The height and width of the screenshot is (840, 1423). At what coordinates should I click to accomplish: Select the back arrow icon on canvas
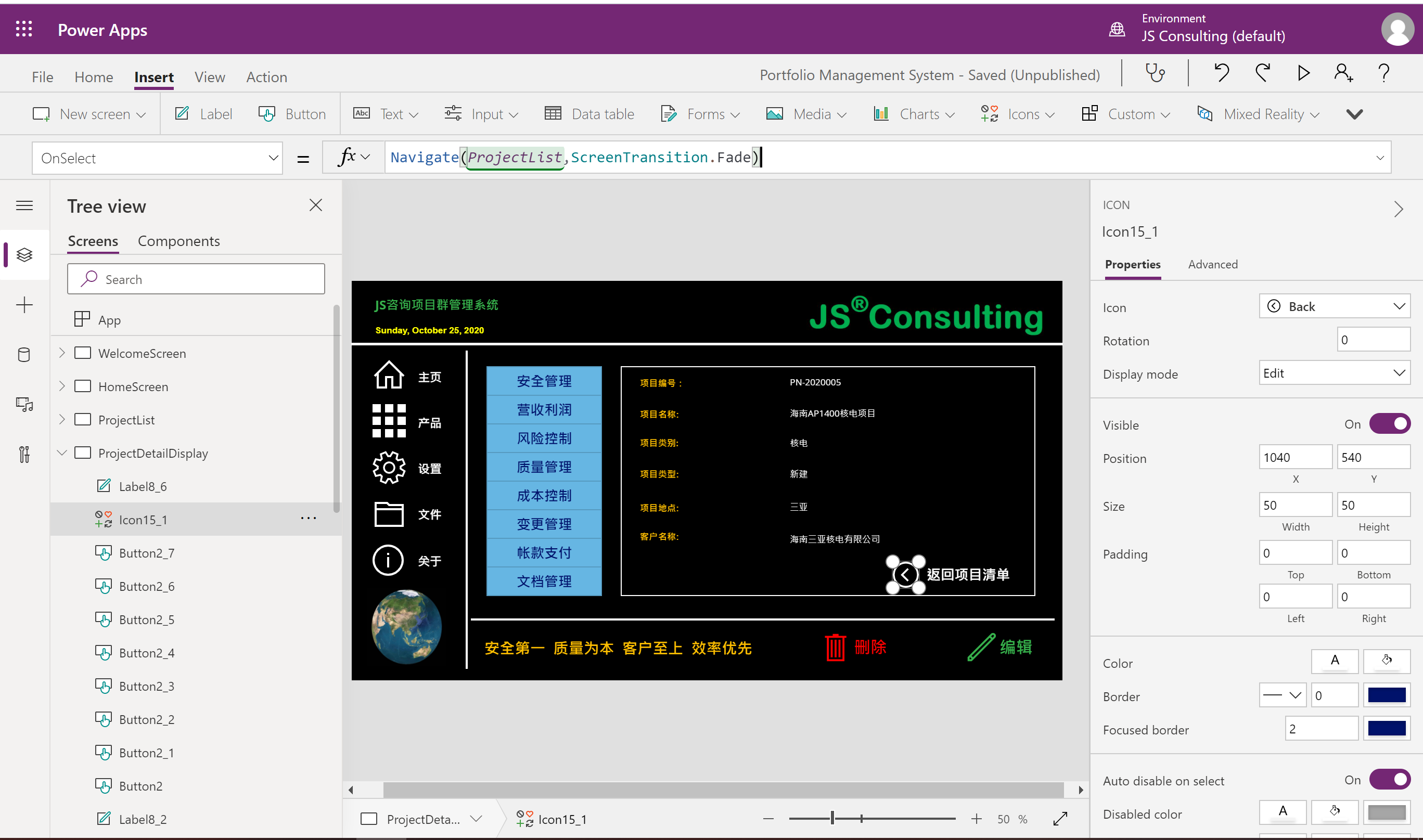[905, 575]
